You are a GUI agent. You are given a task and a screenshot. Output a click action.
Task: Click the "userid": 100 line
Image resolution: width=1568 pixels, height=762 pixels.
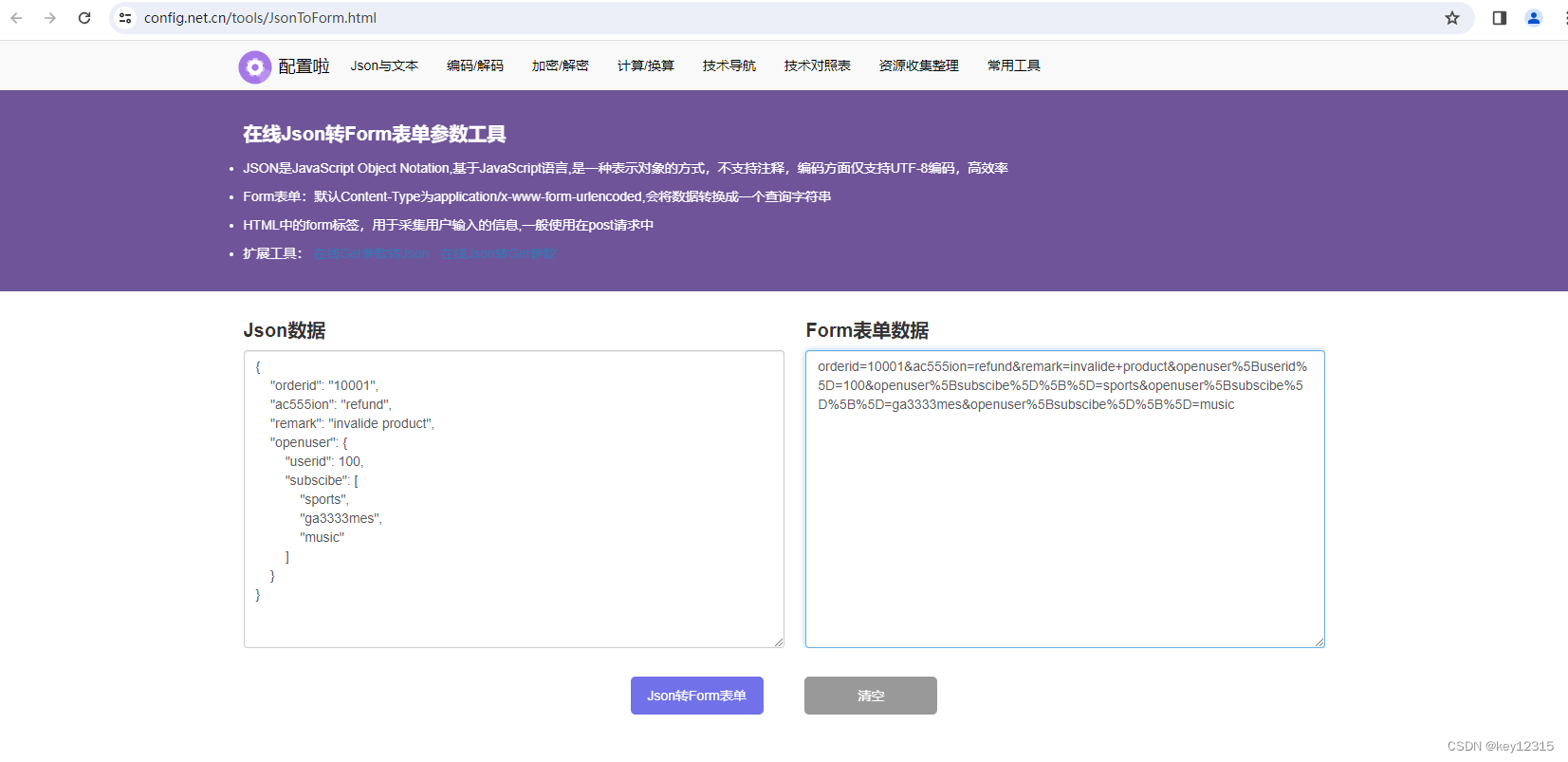click(324, 461)
